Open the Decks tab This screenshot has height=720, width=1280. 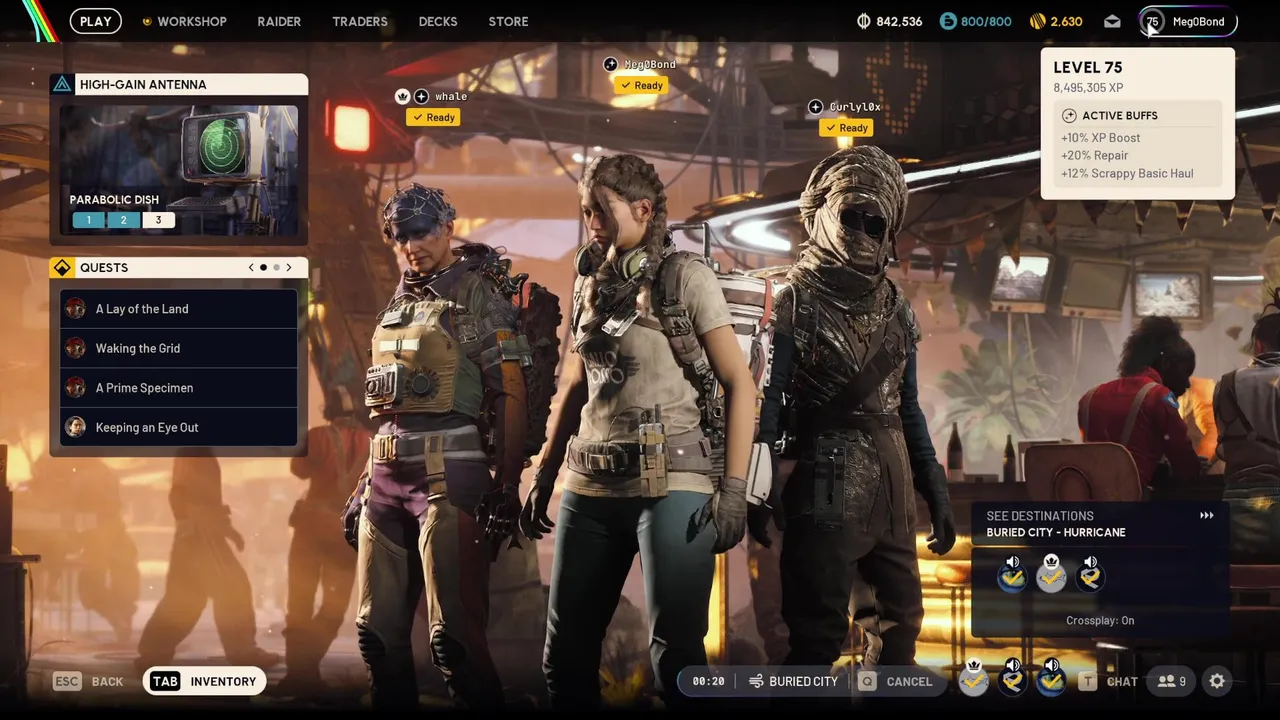(x=438, y=21)
